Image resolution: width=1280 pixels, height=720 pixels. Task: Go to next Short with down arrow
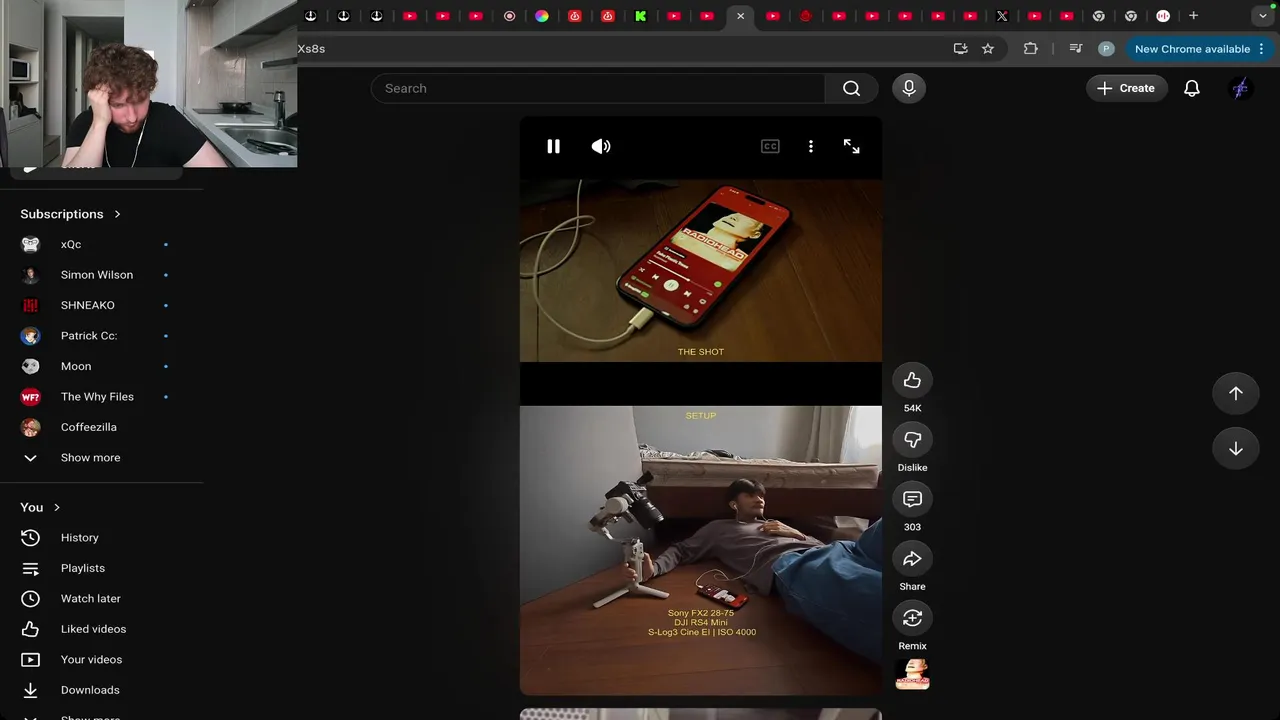coord(1236,449)
